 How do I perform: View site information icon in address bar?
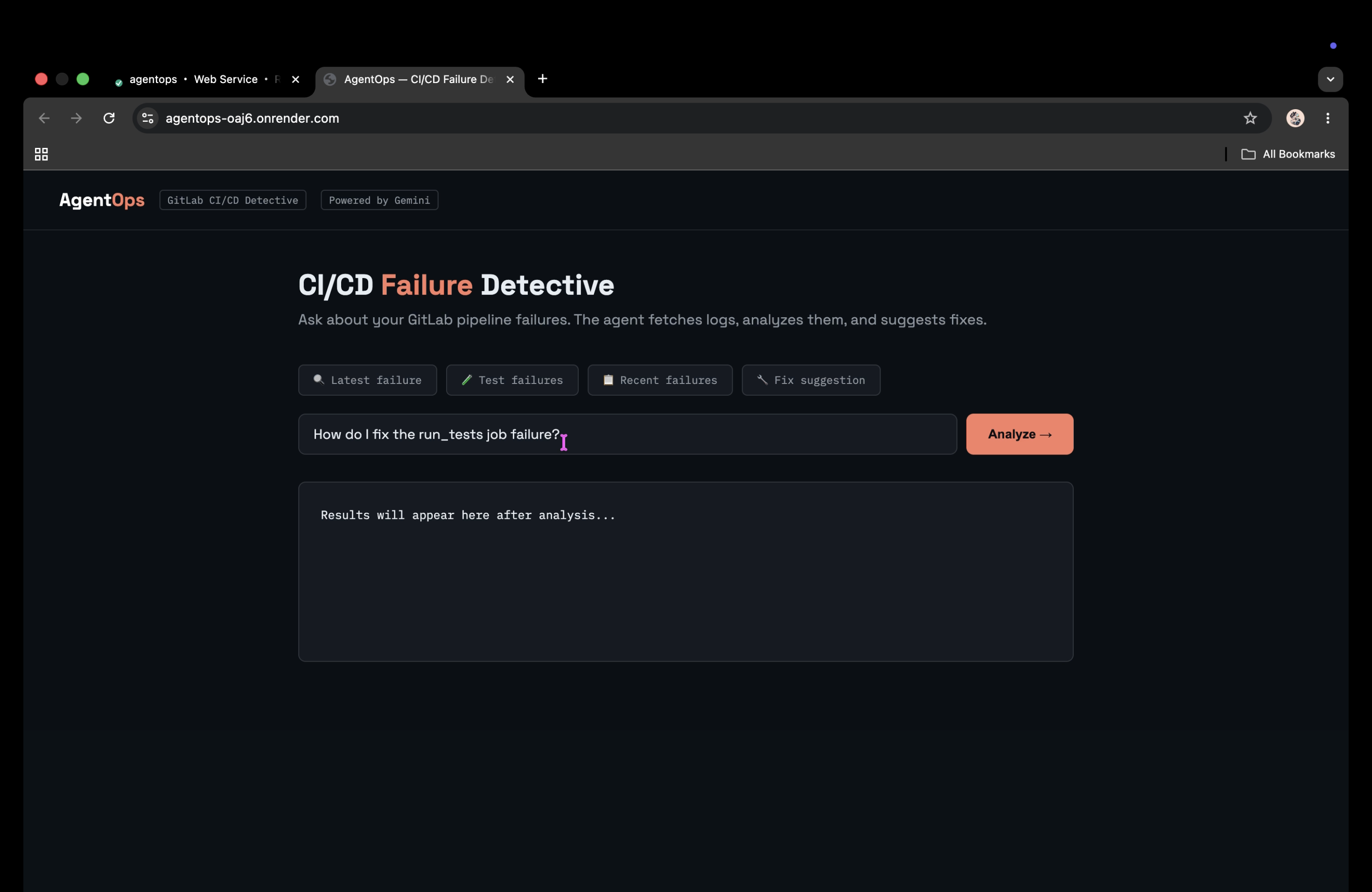click(148, 118)
